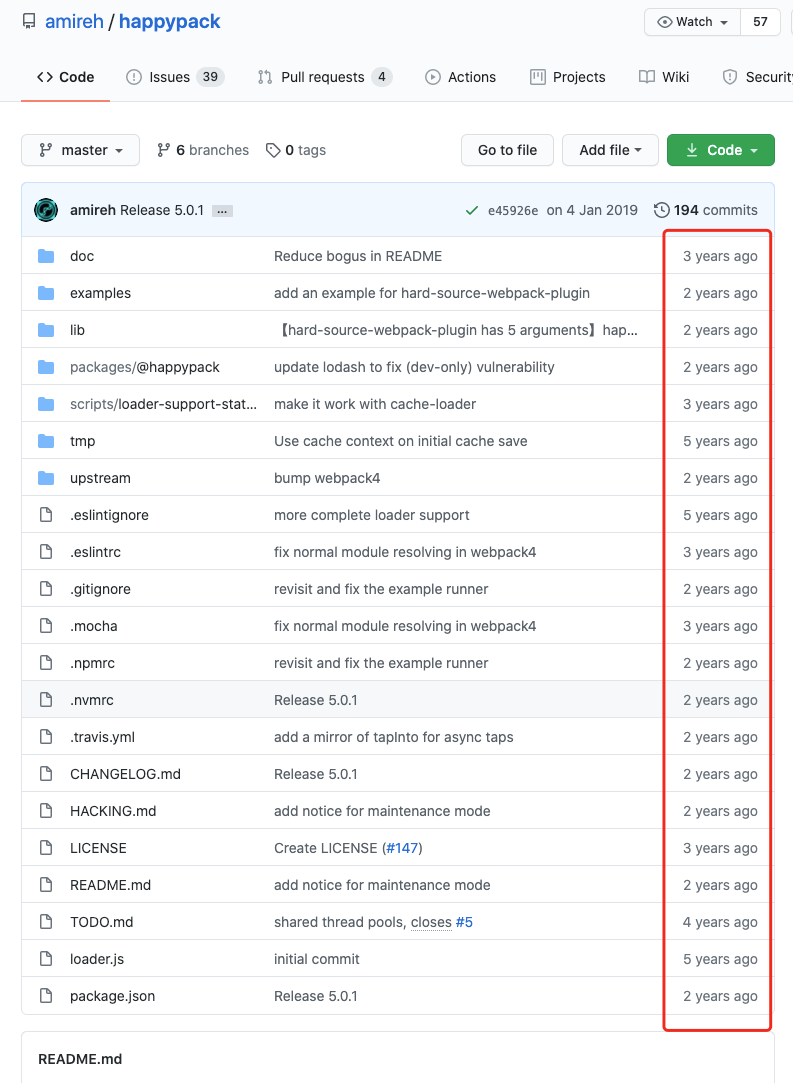Open the package.json file

[112, 996]
